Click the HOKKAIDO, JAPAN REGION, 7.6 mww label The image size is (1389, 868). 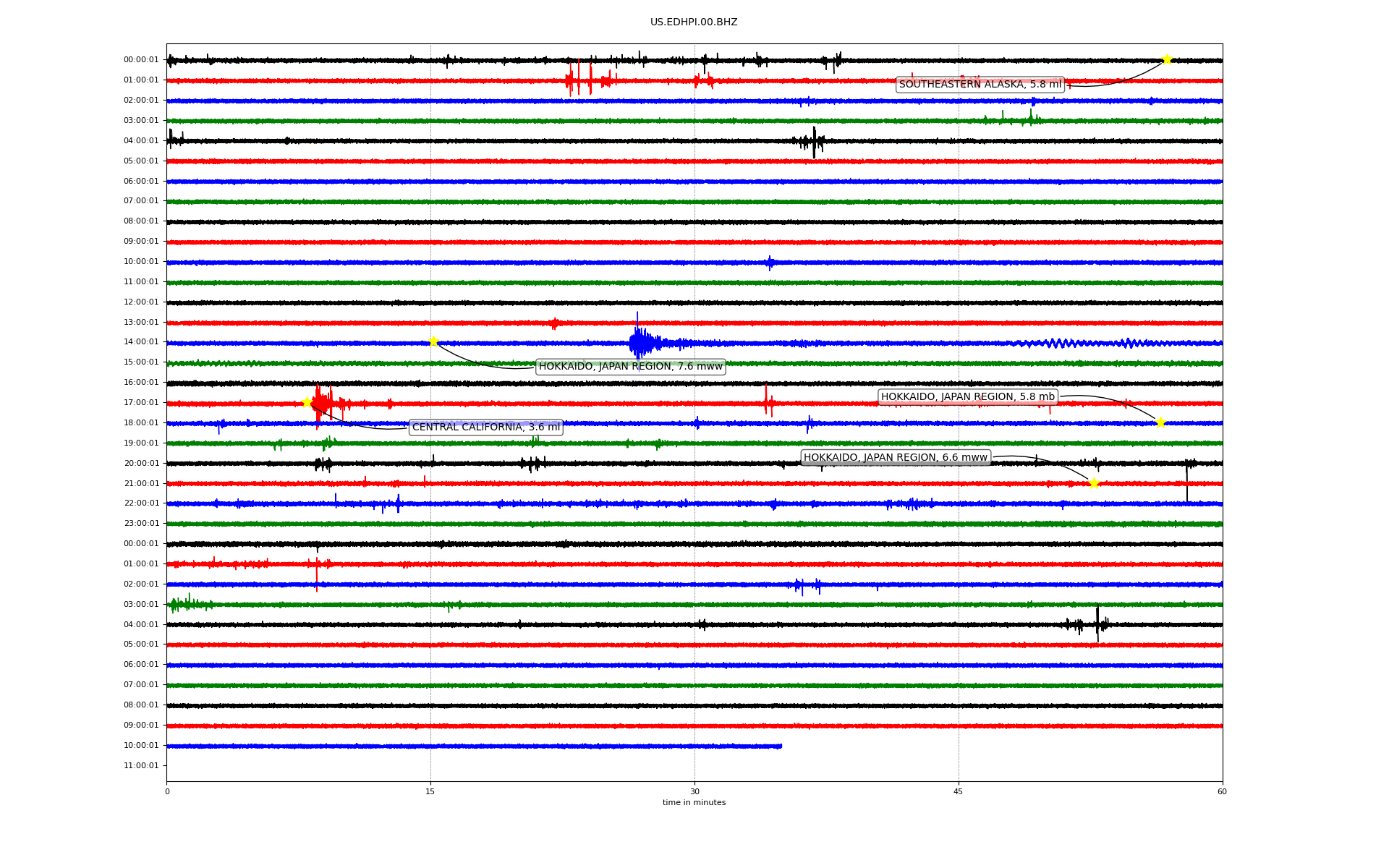coord(630,367)
